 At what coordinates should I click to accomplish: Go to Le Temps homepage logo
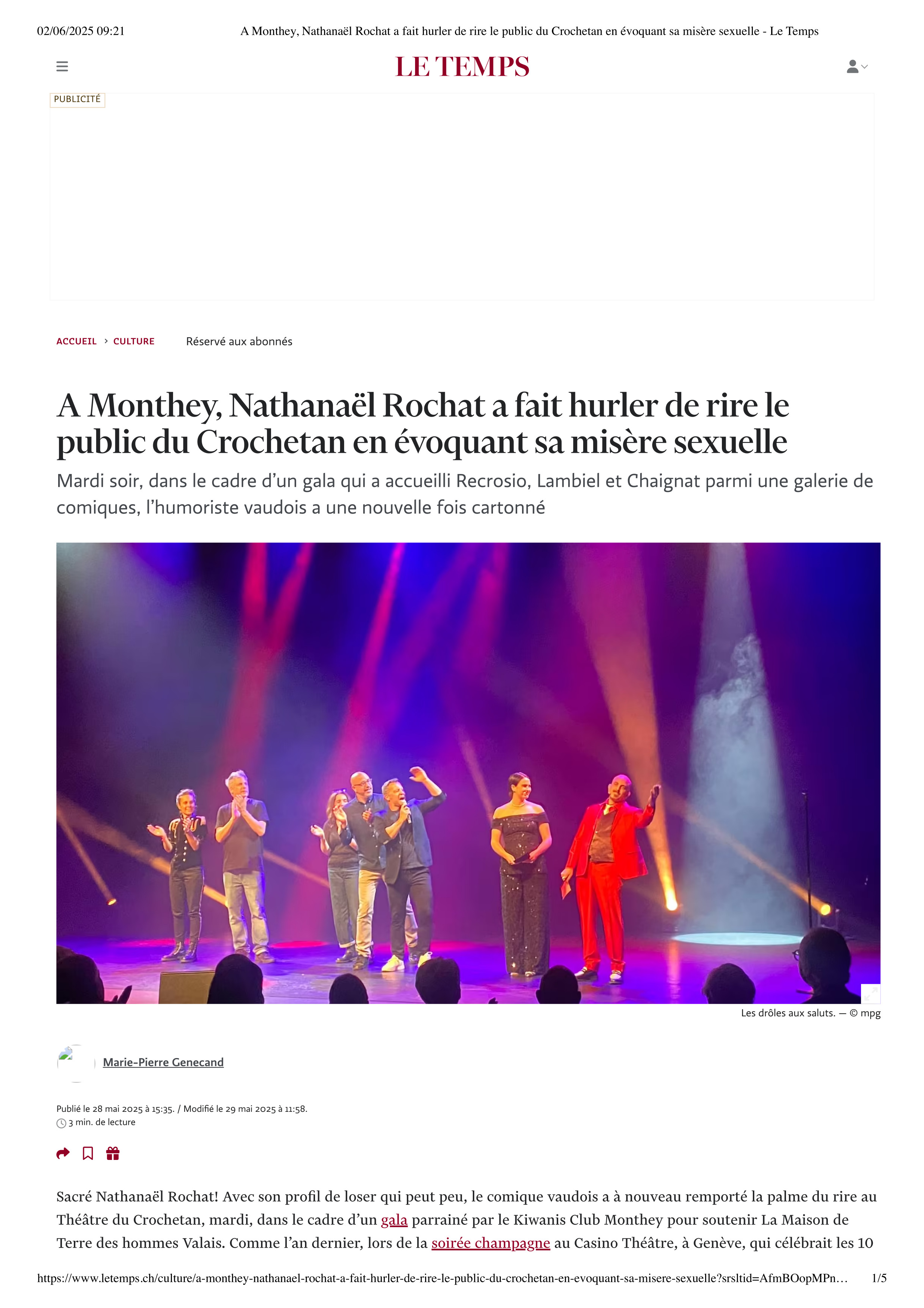point(462,67)
